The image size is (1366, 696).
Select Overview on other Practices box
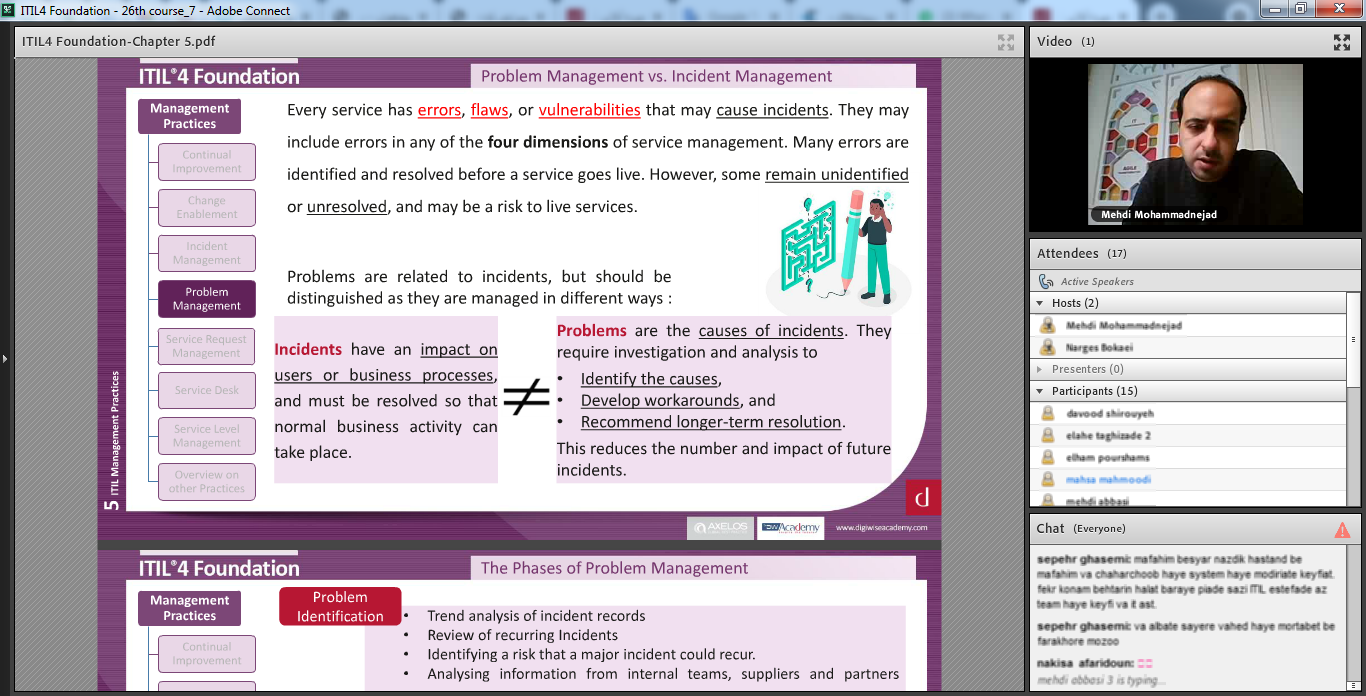[x=207, y=482]
